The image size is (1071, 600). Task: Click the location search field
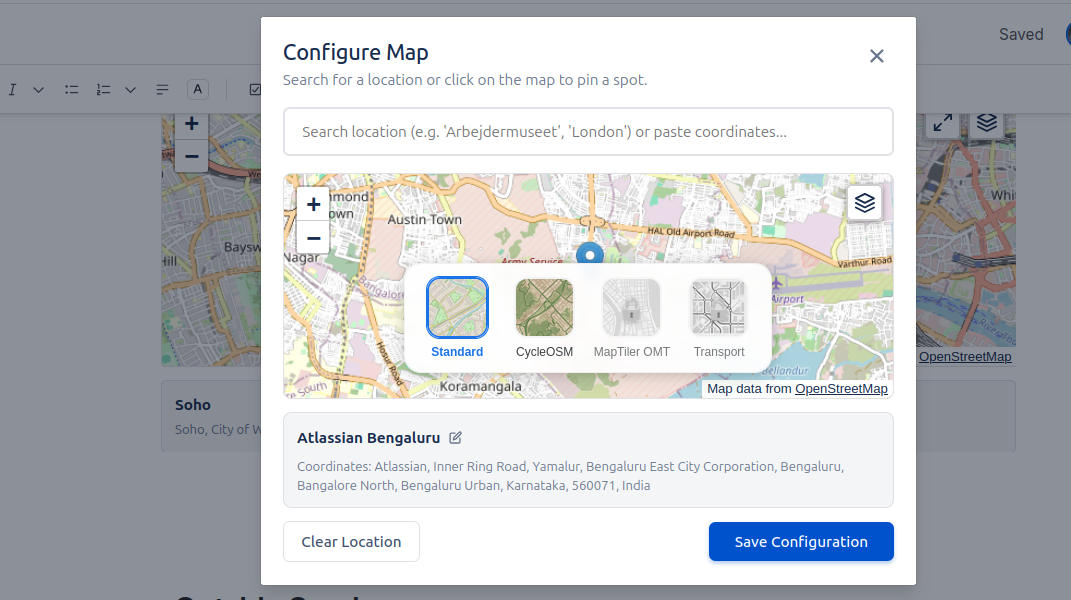[588, 131]
